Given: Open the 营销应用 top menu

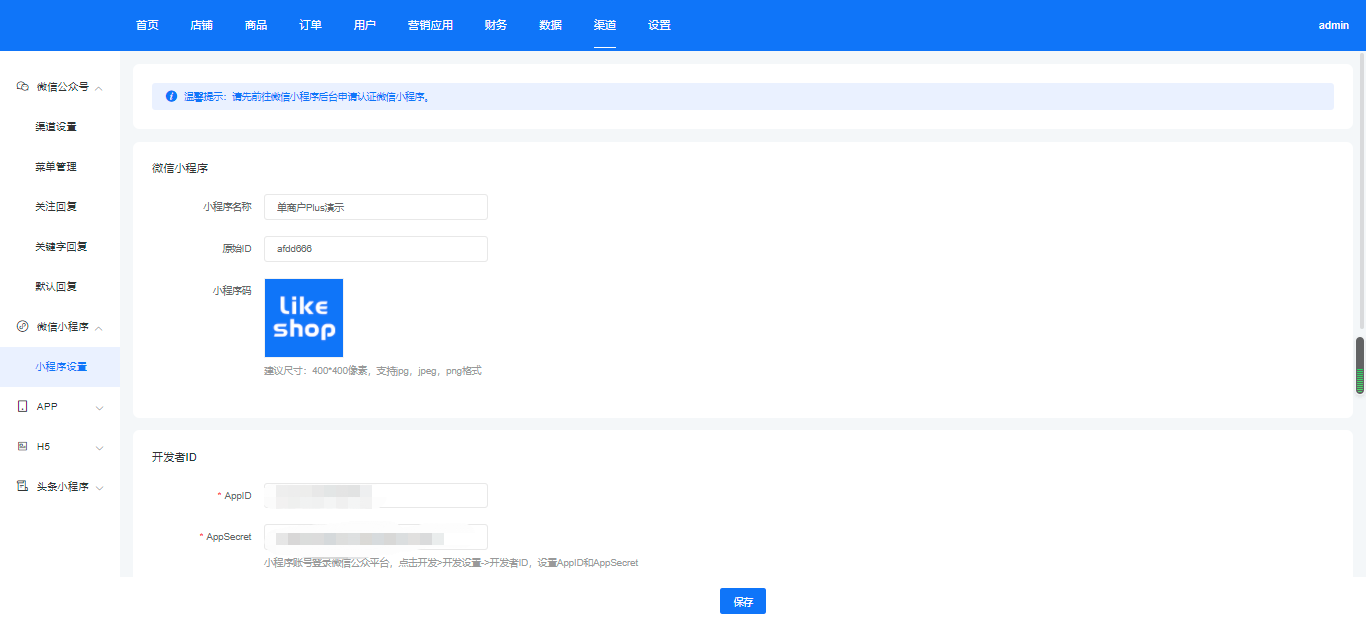Looking at the screenshot, I should click(x=430, y=25).
